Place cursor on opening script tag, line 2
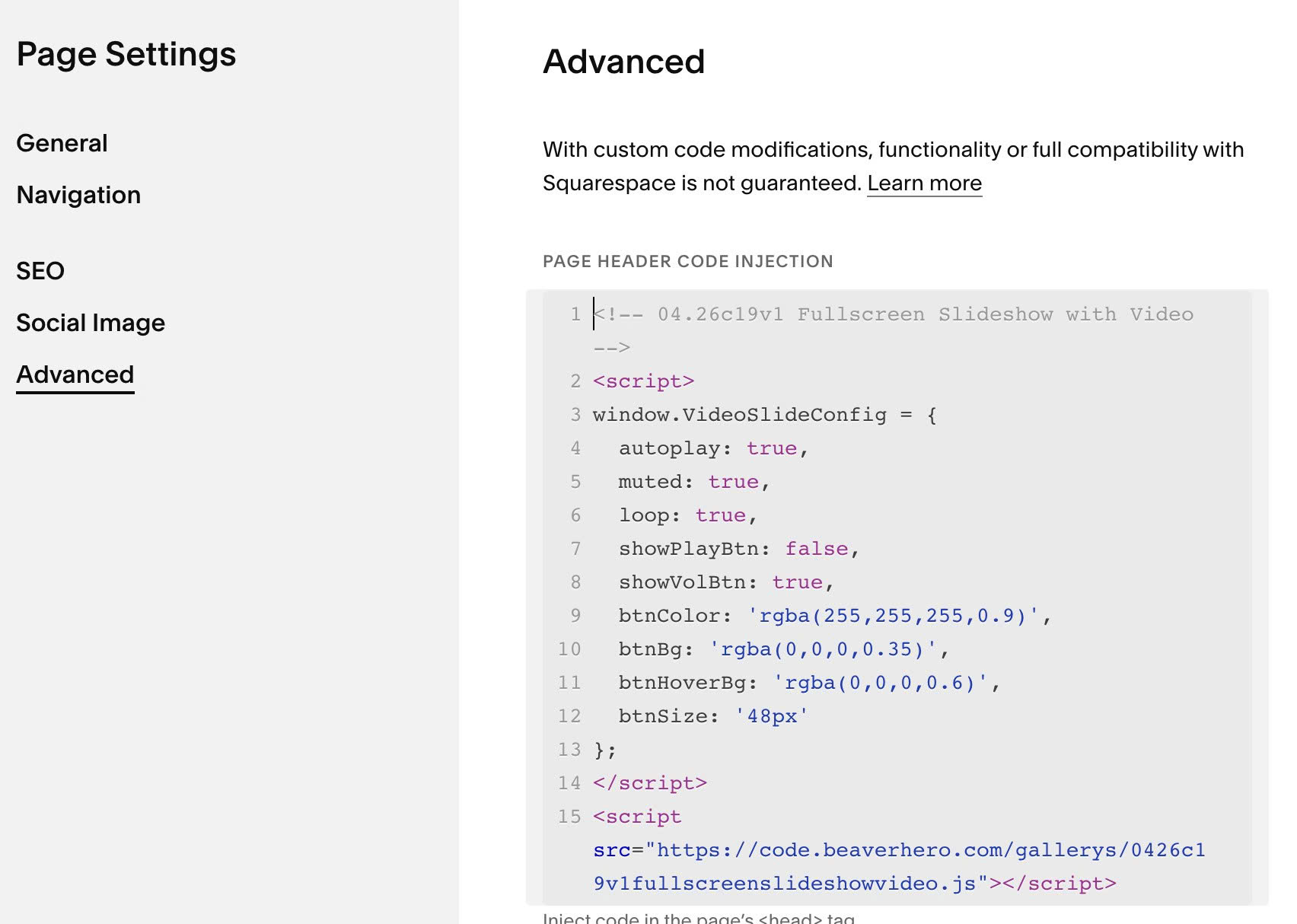Viewport: 1297px width, 924px height. [643, 381]
